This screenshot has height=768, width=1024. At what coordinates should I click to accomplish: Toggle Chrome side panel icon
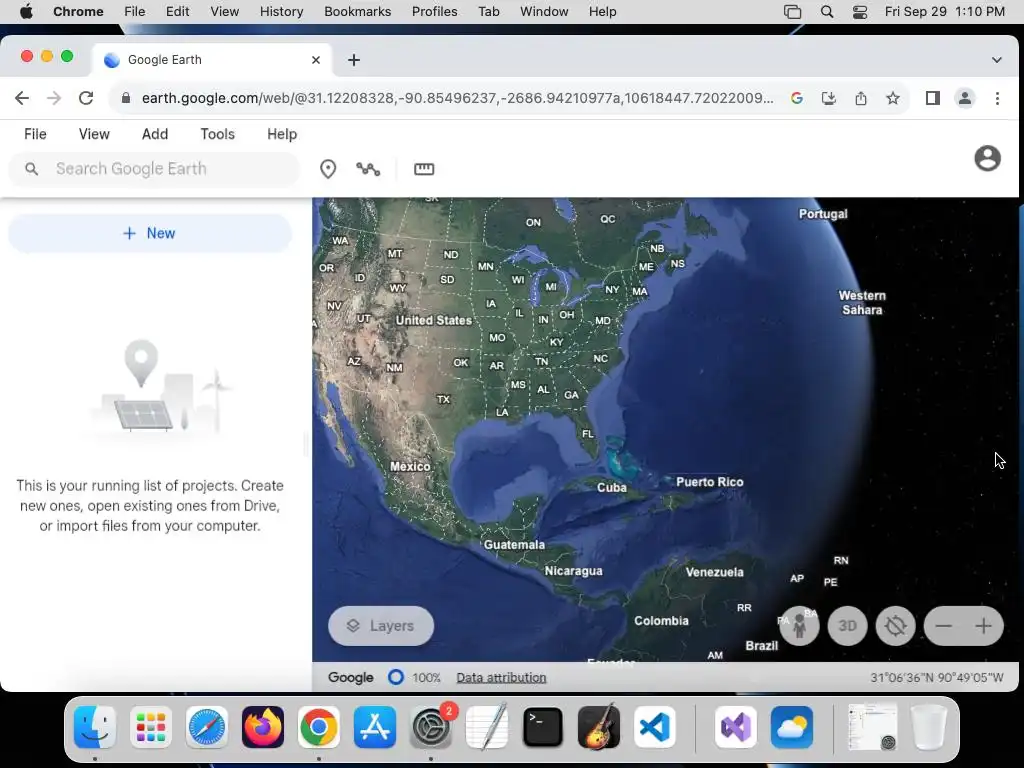tap(933, 98)
